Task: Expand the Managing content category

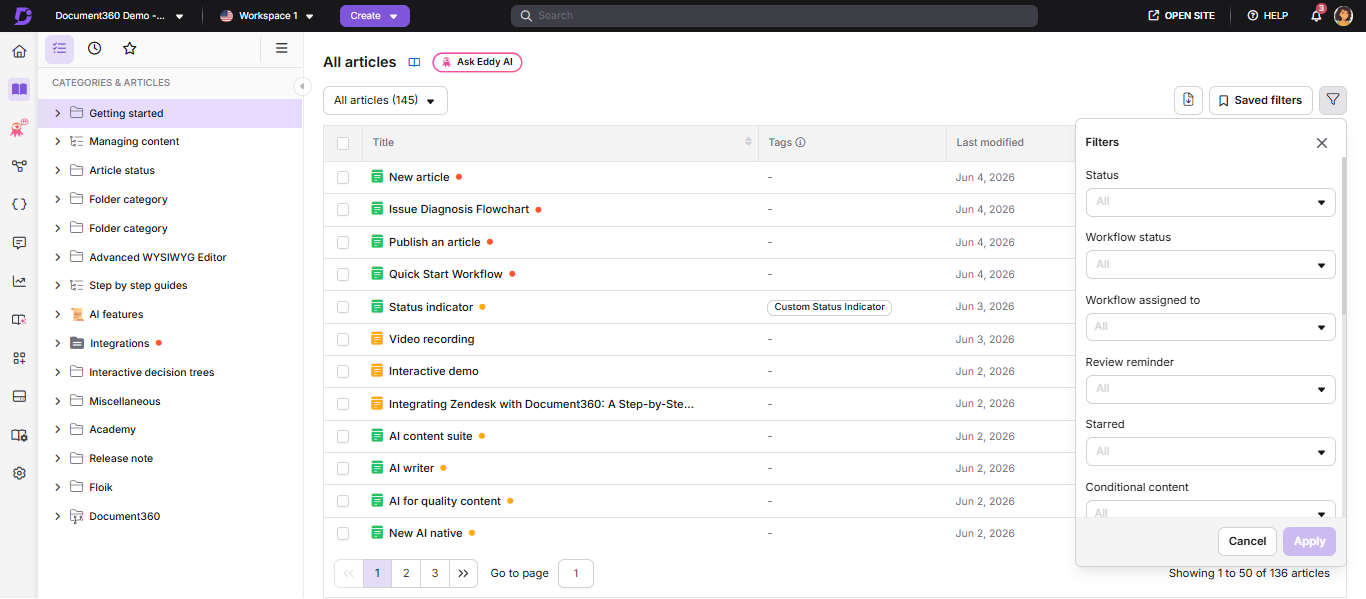Action: click(x=58, y=142)
